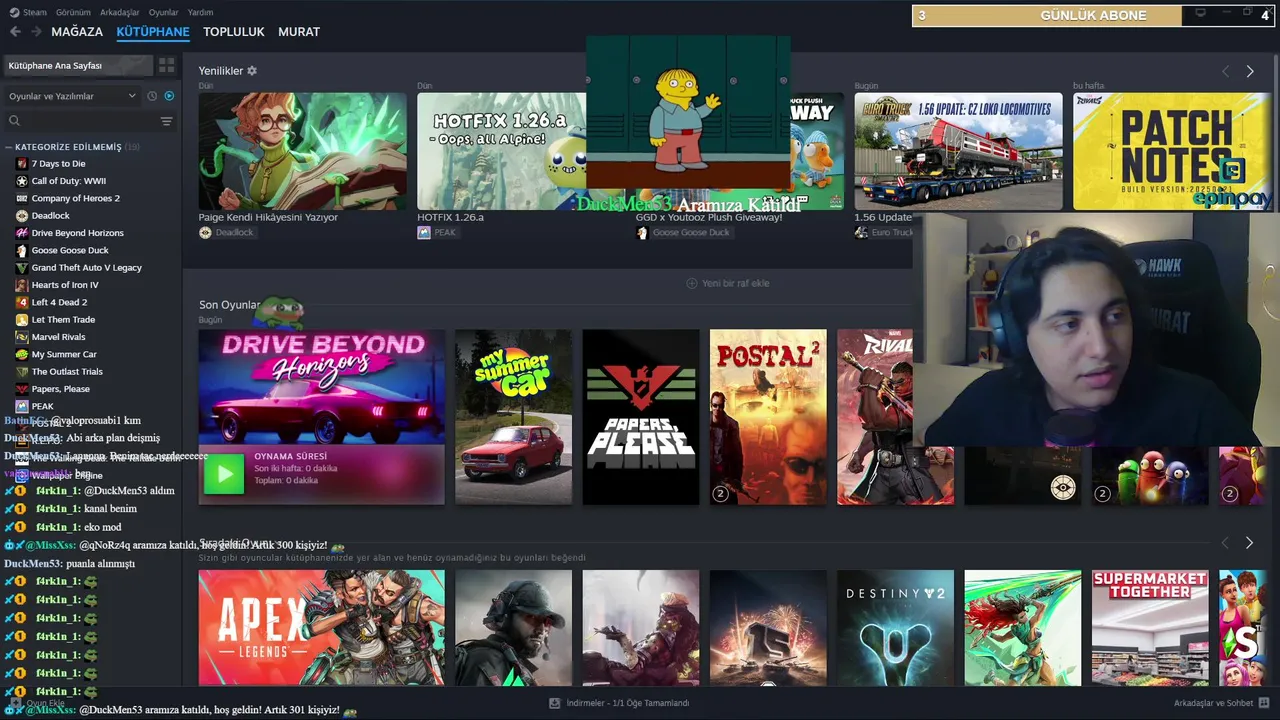
Task: Switch to the collections grid view icon
Action: [166, 65]
